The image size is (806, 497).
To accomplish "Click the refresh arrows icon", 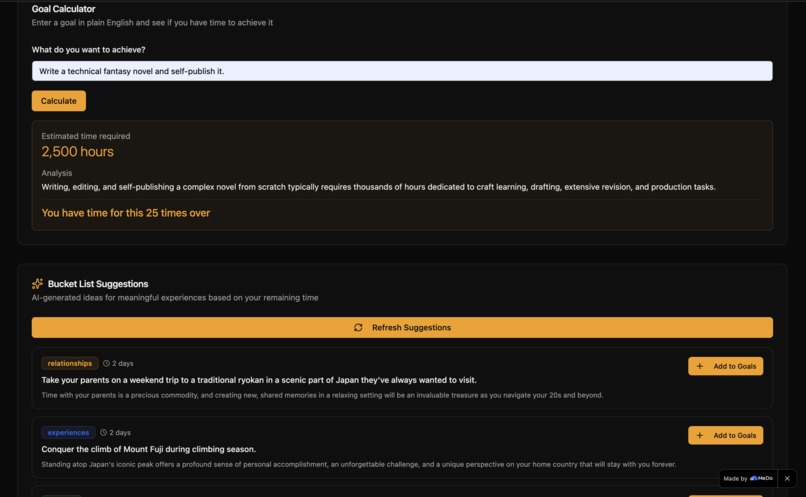I will (358, 327).
